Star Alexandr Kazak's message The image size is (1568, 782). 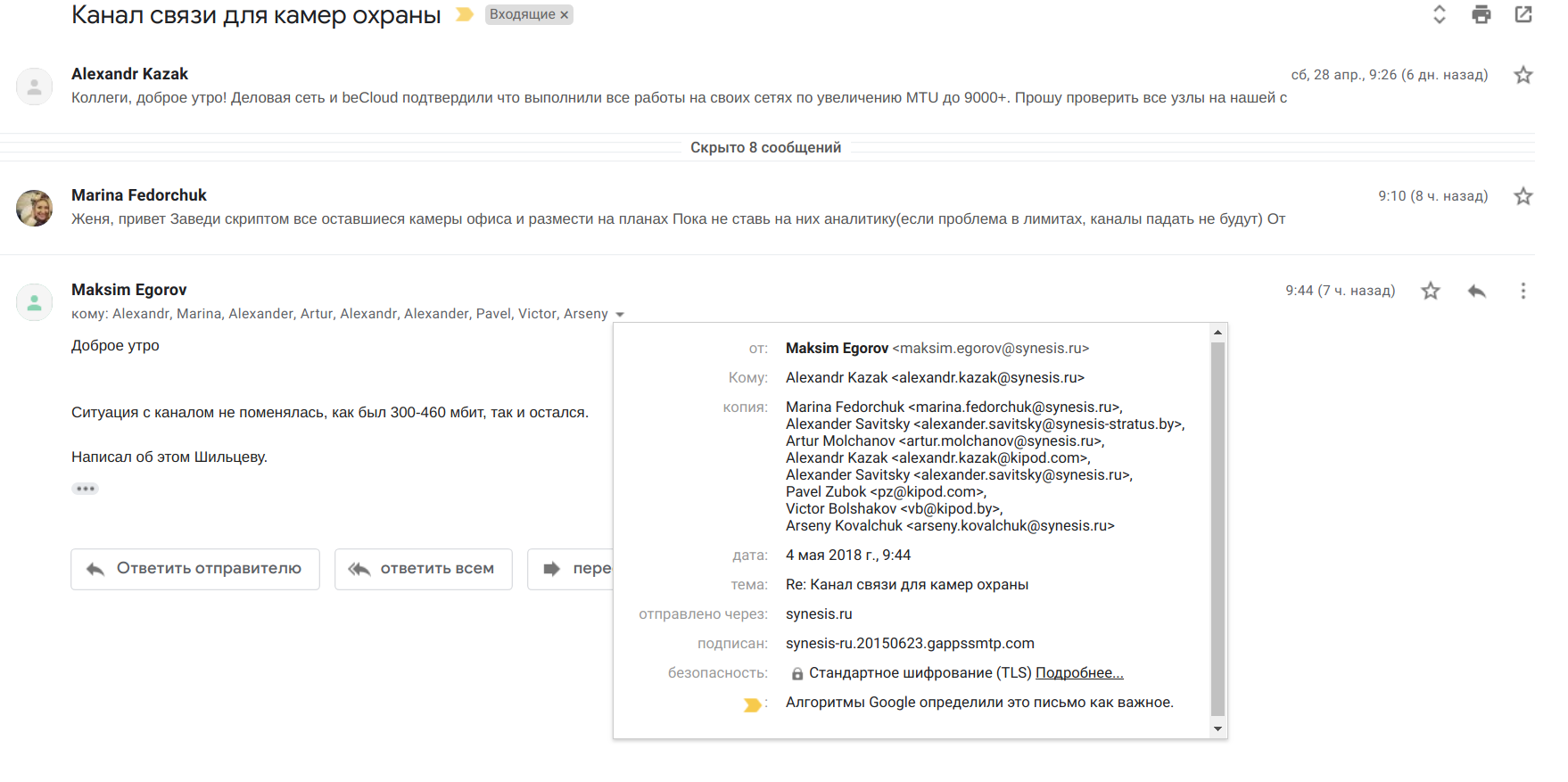pyautogui.click(x=1523, y=75)
